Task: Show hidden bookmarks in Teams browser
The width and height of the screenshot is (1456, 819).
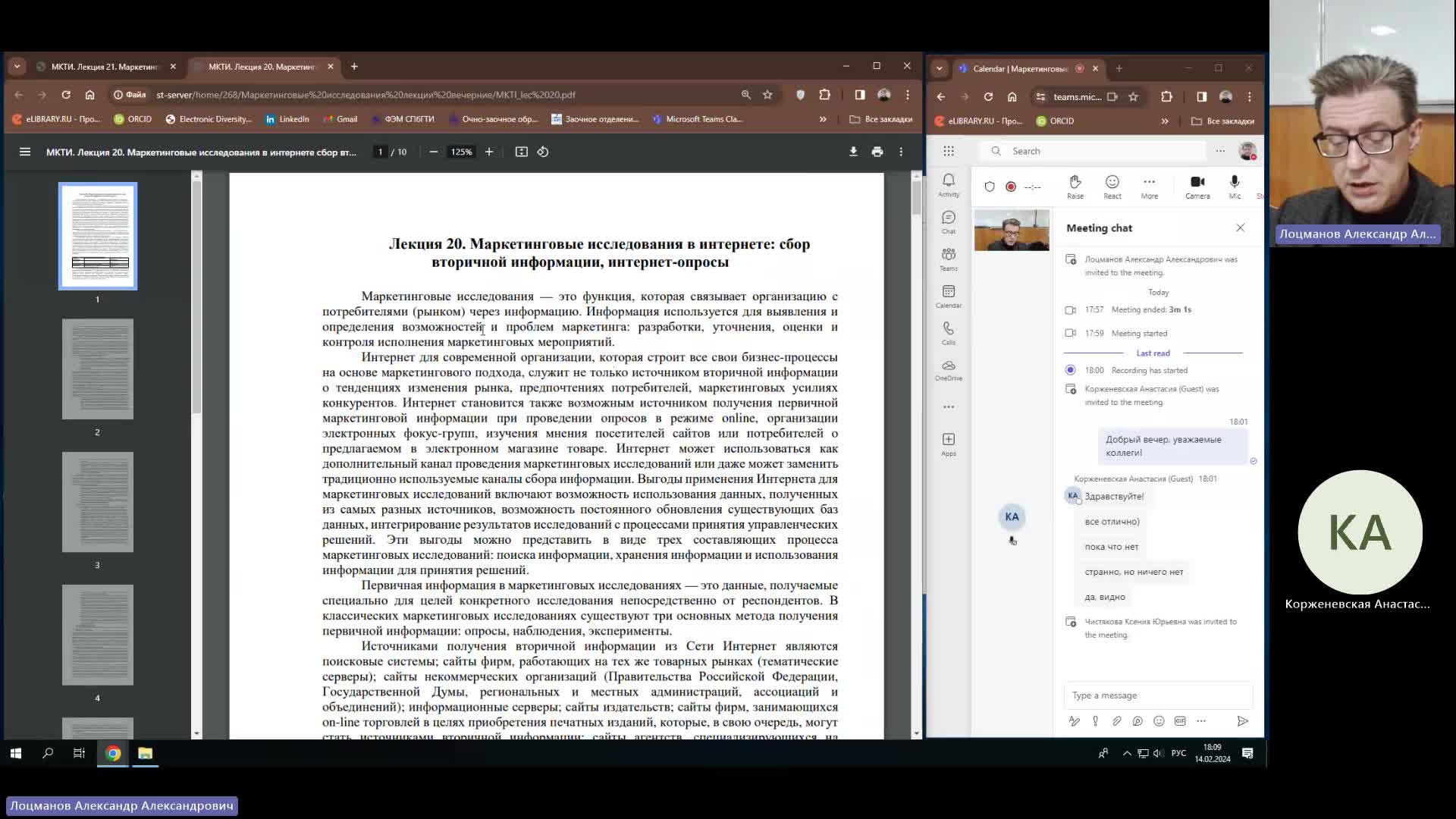Action: (1165, 121)
